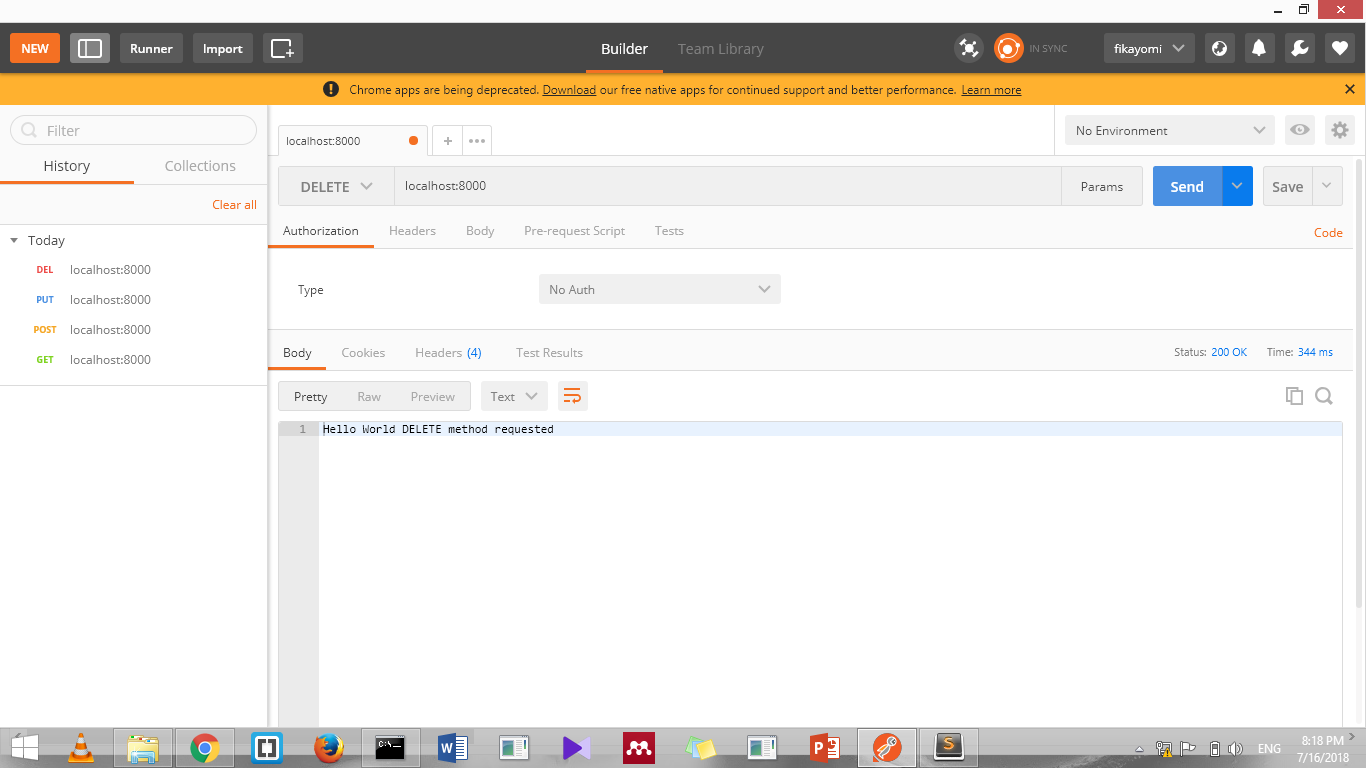Click Clear all history link
Viewport: 1366px width, 768px height.
point(234,204)
